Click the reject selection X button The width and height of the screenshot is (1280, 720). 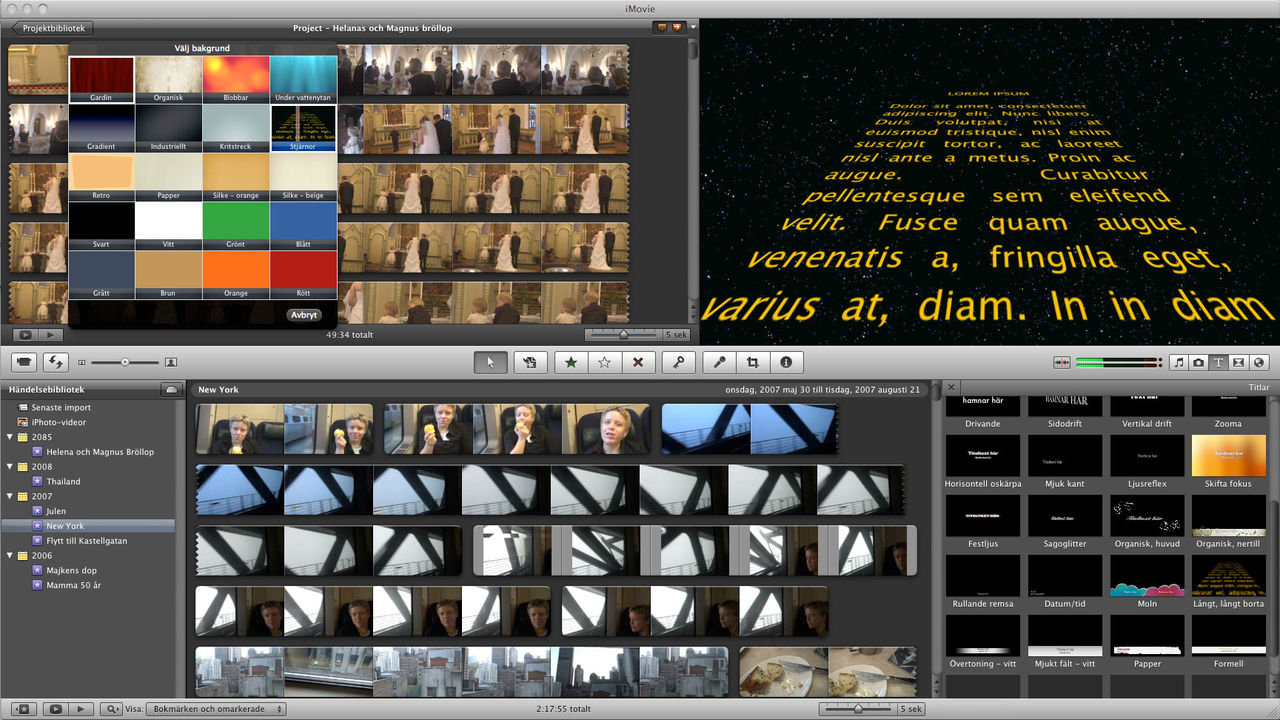click(638, 362)
